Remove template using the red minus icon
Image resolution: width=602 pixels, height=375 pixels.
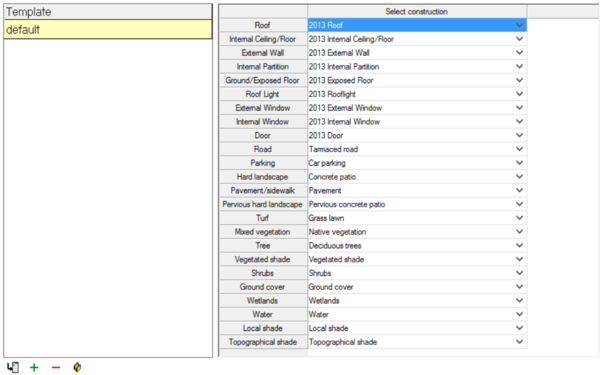(x=56, y=368)
